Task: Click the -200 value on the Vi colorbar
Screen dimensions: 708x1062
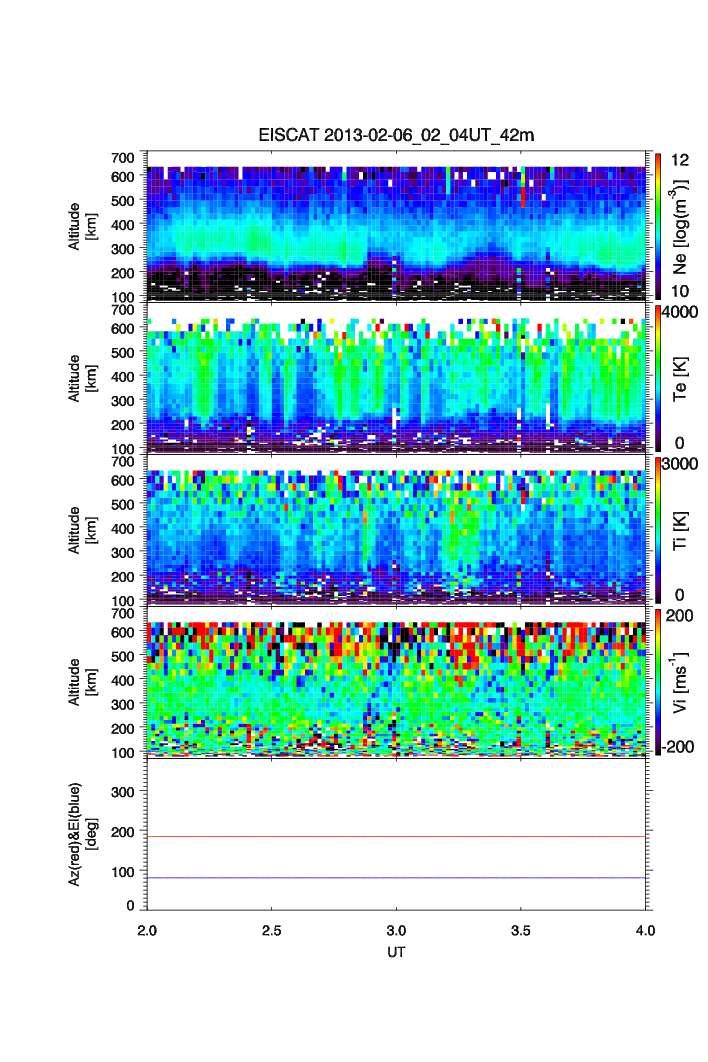Action: 678,747
